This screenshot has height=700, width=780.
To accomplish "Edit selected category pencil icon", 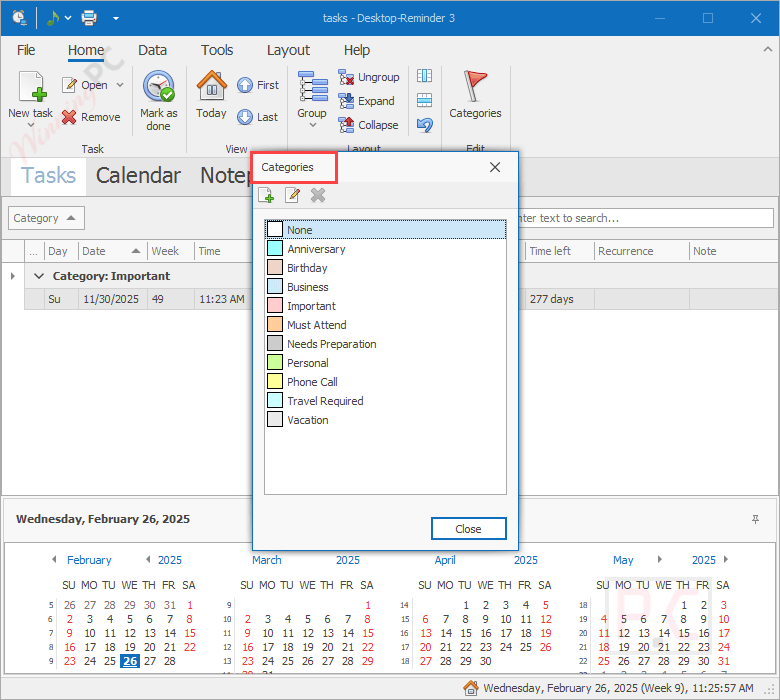I will 292,195.
